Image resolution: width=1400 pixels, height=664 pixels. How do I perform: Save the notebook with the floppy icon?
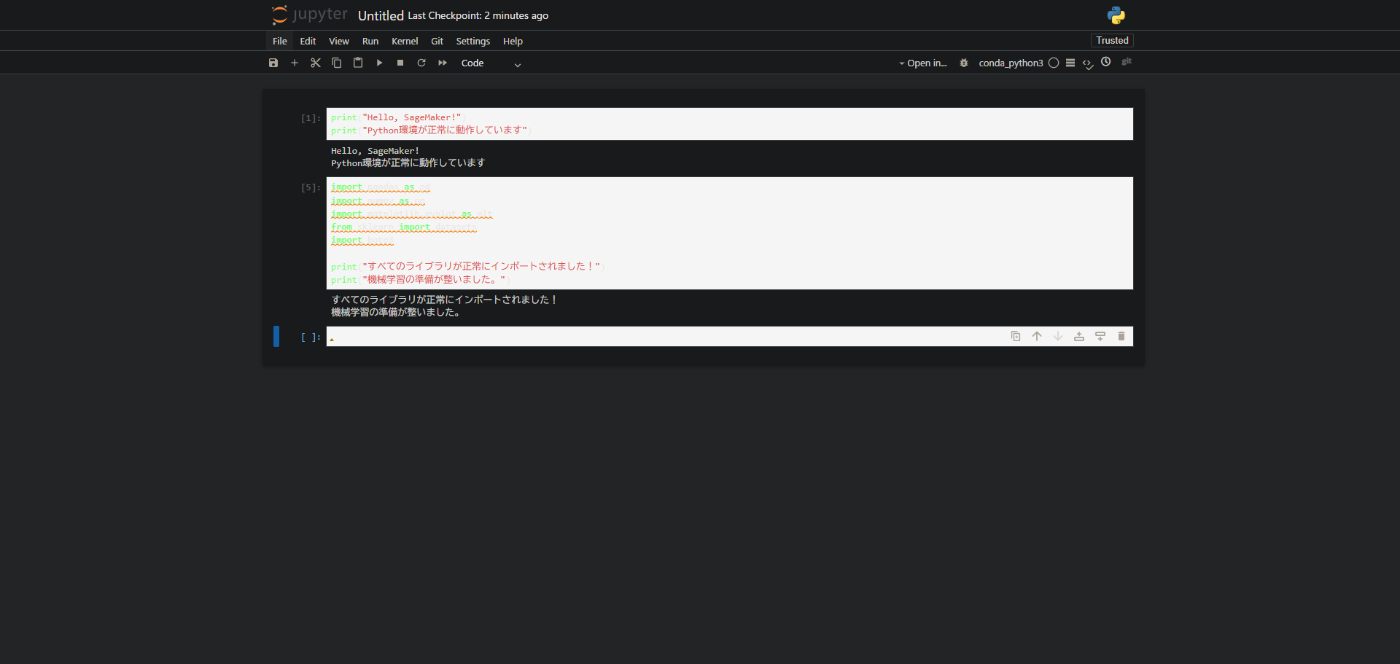point(273,63)
